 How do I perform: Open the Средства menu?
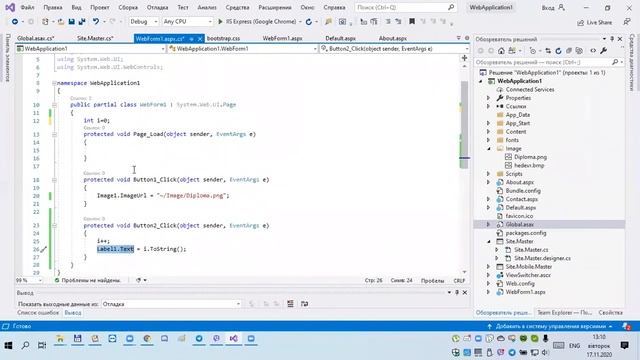pos(237,7)
